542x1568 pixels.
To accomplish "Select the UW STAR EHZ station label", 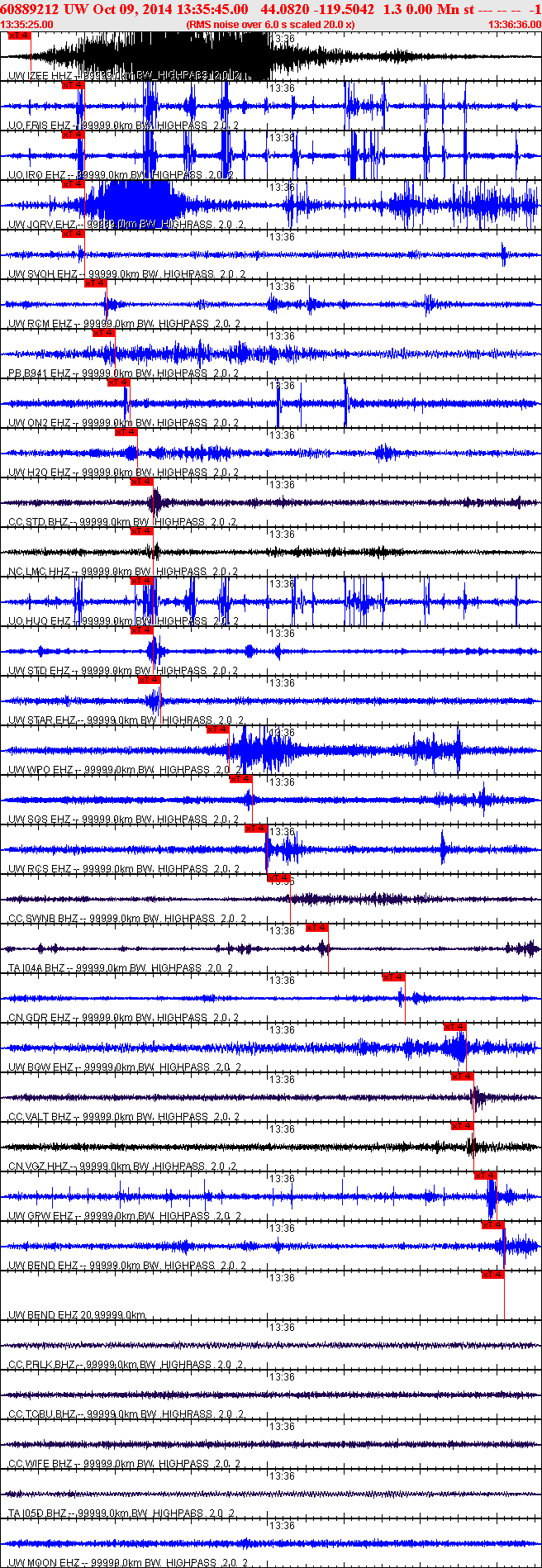I will (x=125, y=720).
